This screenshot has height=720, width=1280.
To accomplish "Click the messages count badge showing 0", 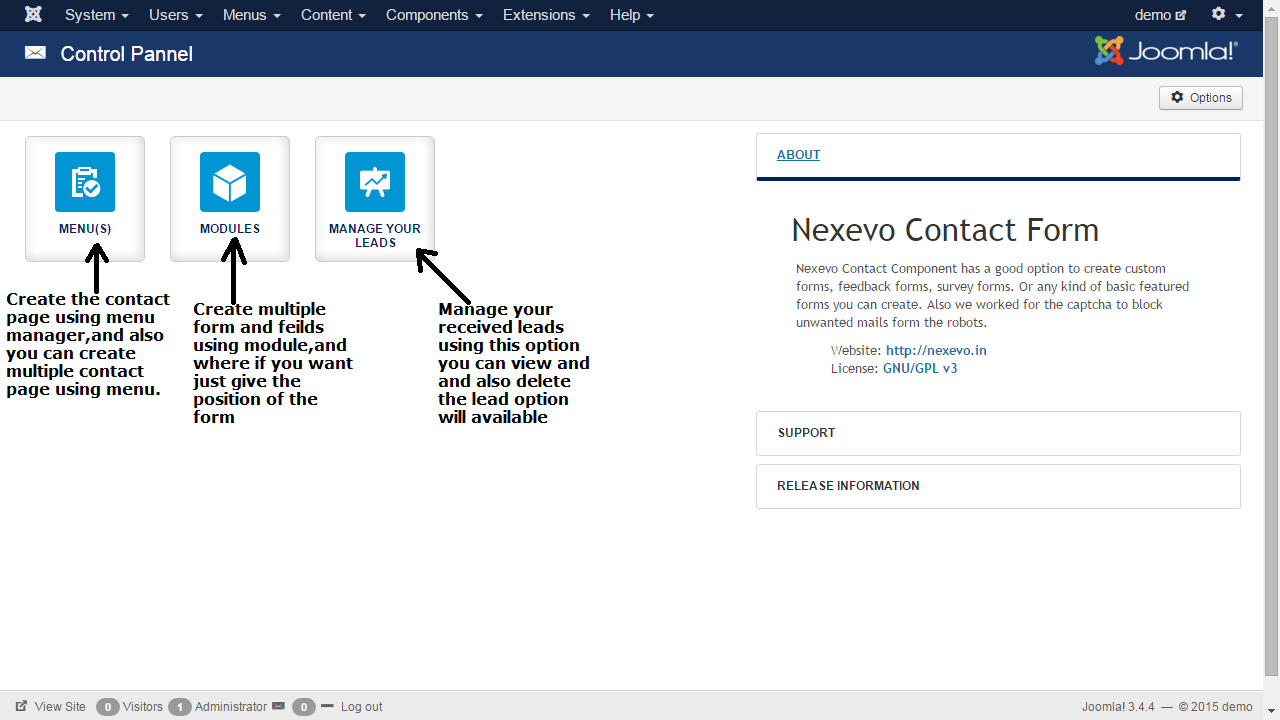I will click(x=304, y=707).
